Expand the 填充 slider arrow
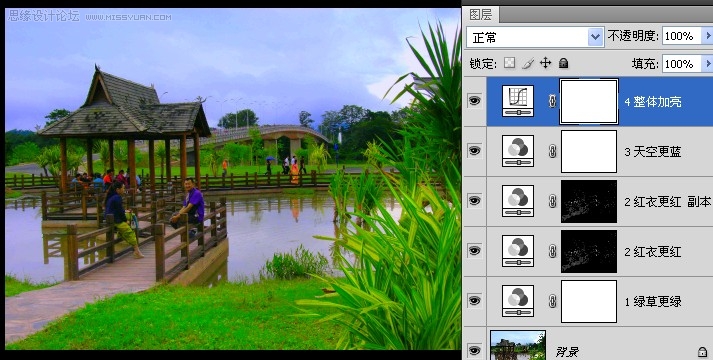The width and height of the screenshot is (713, 360). pos(707,64)
